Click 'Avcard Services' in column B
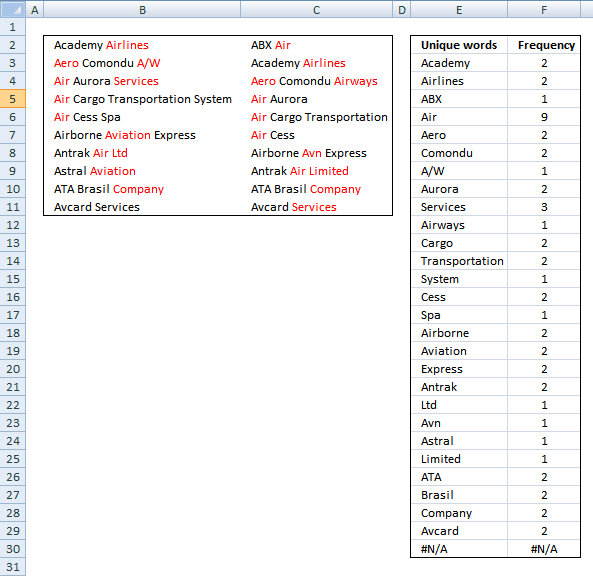Screen dimensions: 593x576 pyautogui.click(x=142, y=207)
